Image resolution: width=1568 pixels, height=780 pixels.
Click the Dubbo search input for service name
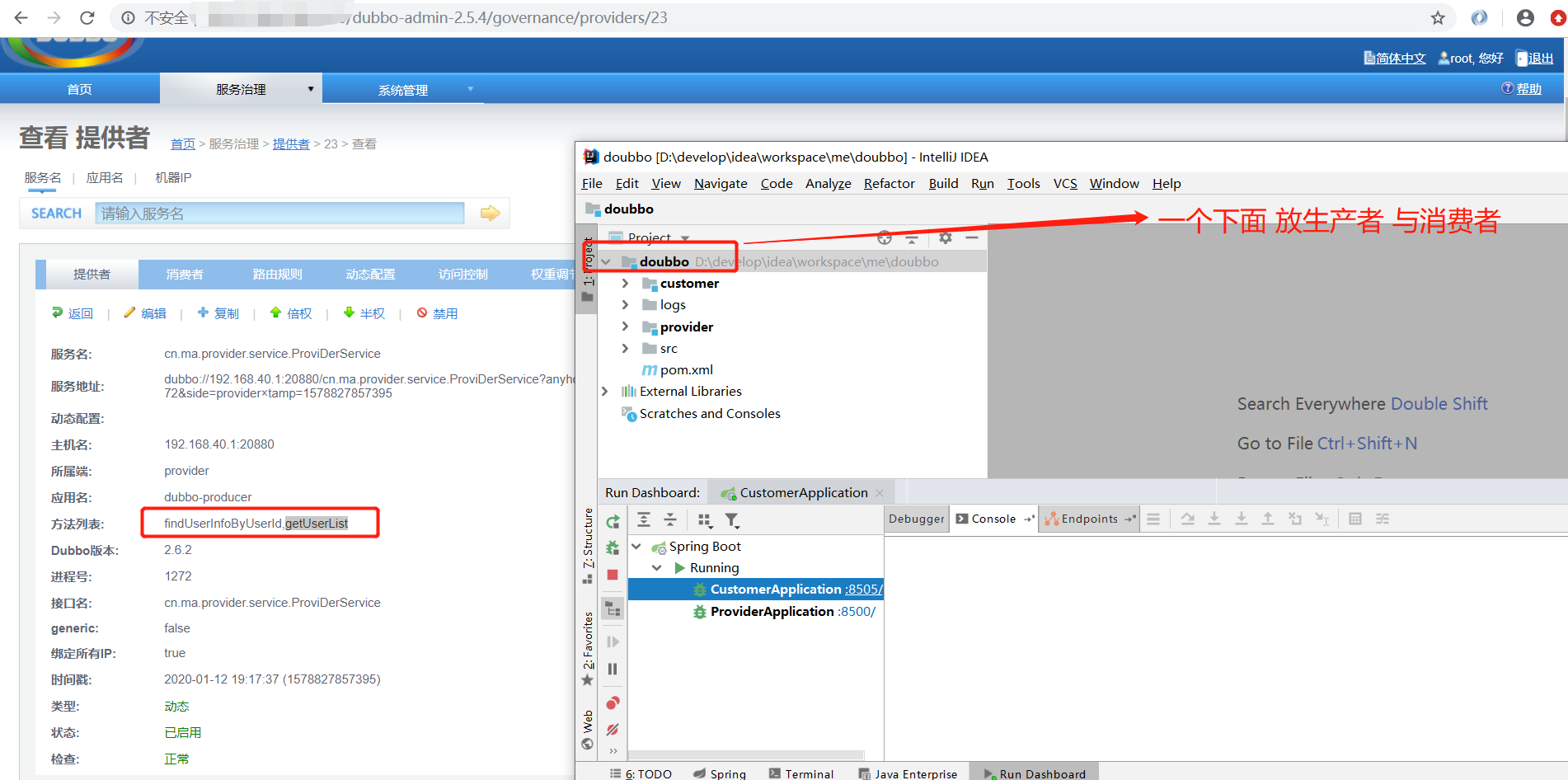pyautogui.click(x=279, y=214)
